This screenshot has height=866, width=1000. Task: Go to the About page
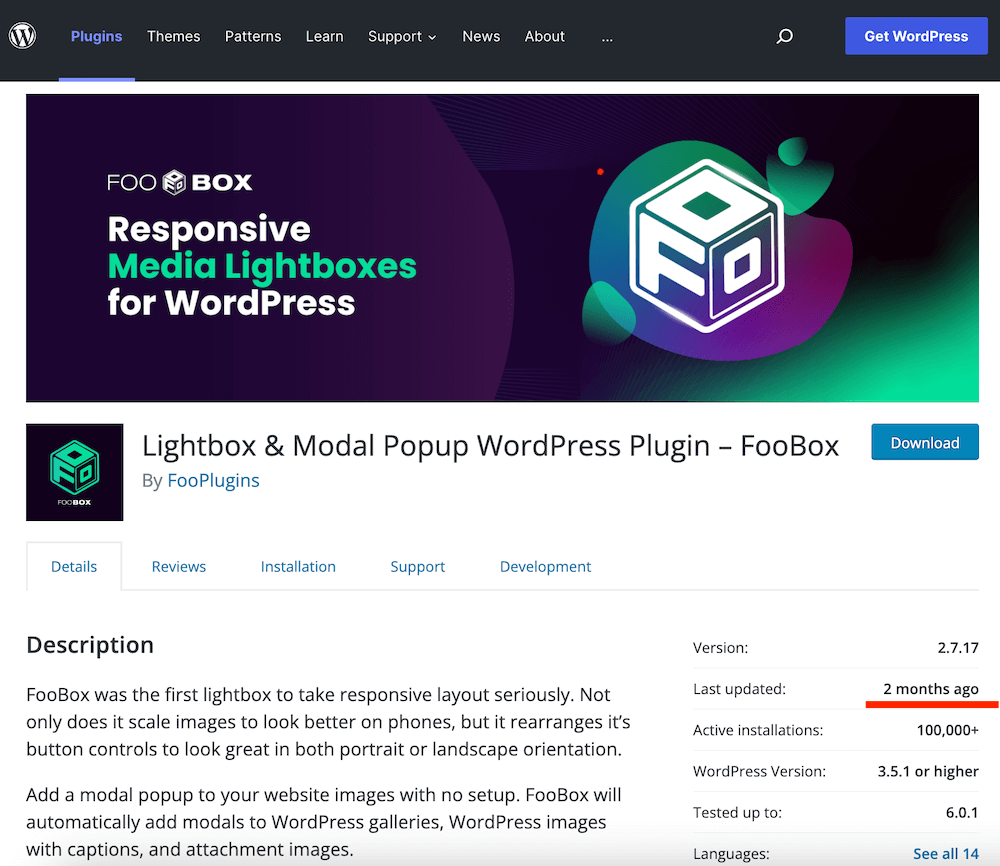point(545,36)
